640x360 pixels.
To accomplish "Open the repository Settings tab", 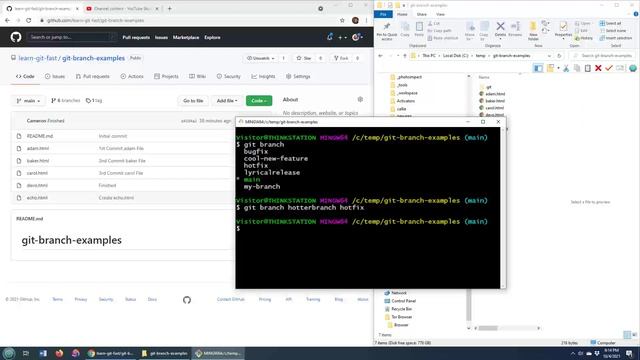I will coord(298,76).
